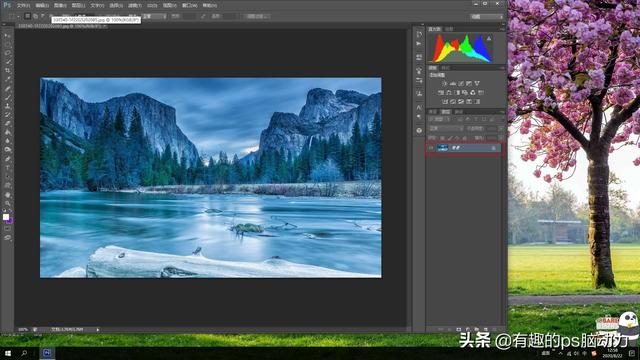Image resolution: width=640 pixels, height=360 pixels.
Task: Select the Clone Stamp tool
Action: [x=7, y=106]
